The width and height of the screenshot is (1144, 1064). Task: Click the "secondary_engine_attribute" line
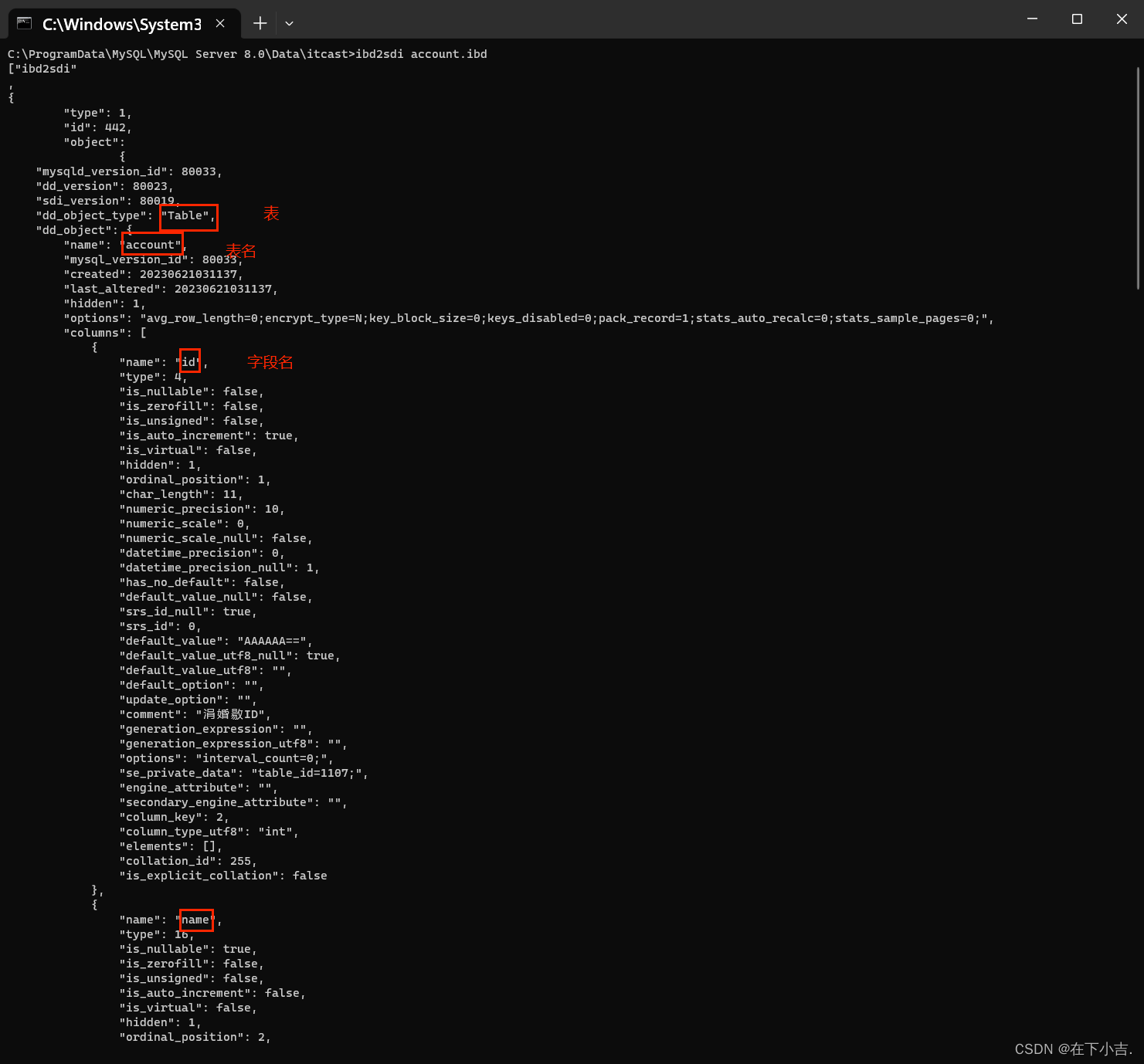pyautogui.click(x=233, y=802)
